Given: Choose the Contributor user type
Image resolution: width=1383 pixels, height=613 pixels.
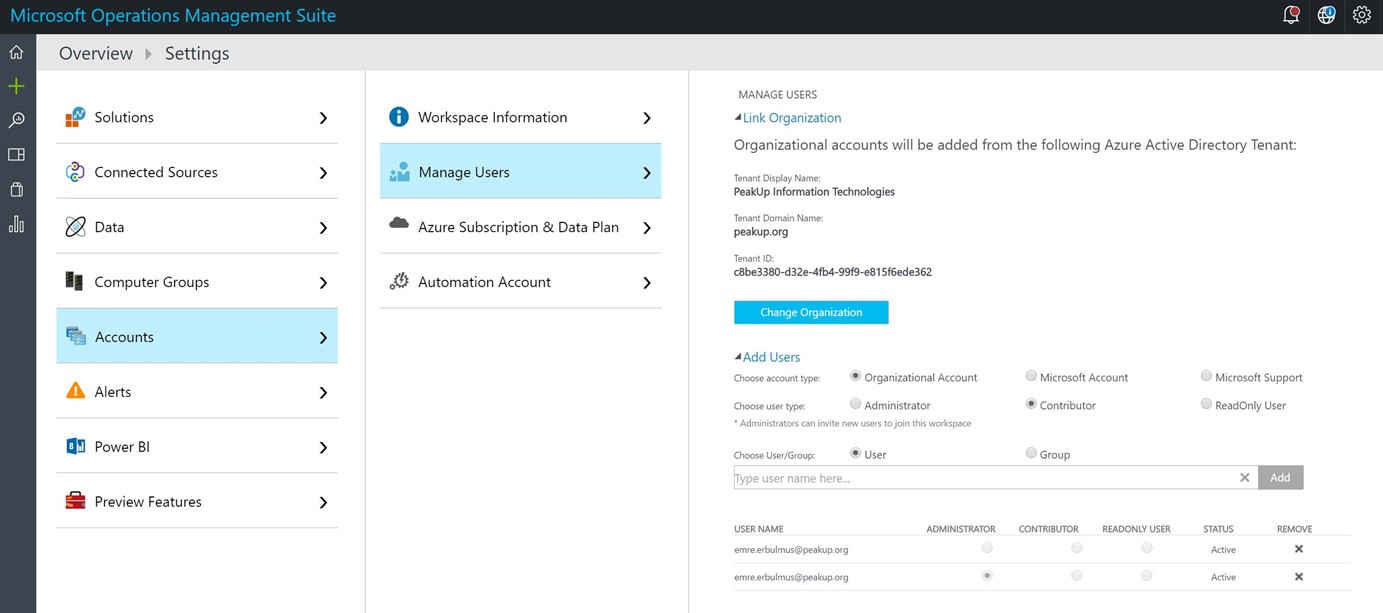Looking at the screenshot, I should point(1031,404).
